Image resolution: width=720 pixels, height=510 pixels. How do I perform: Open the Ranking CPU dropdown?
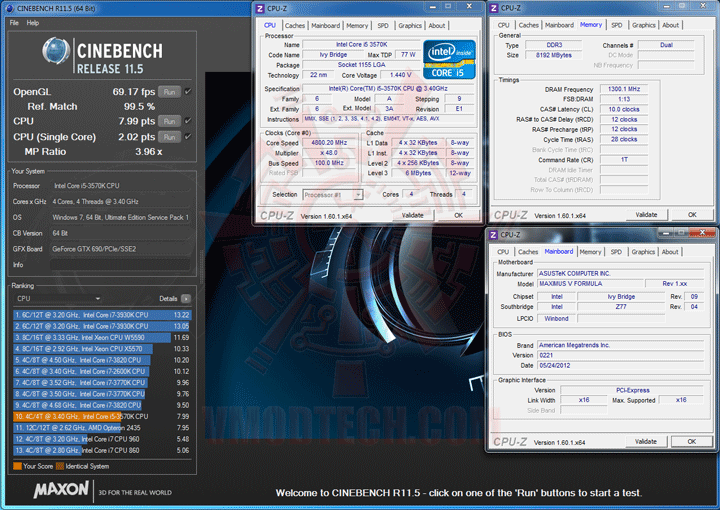57,299
